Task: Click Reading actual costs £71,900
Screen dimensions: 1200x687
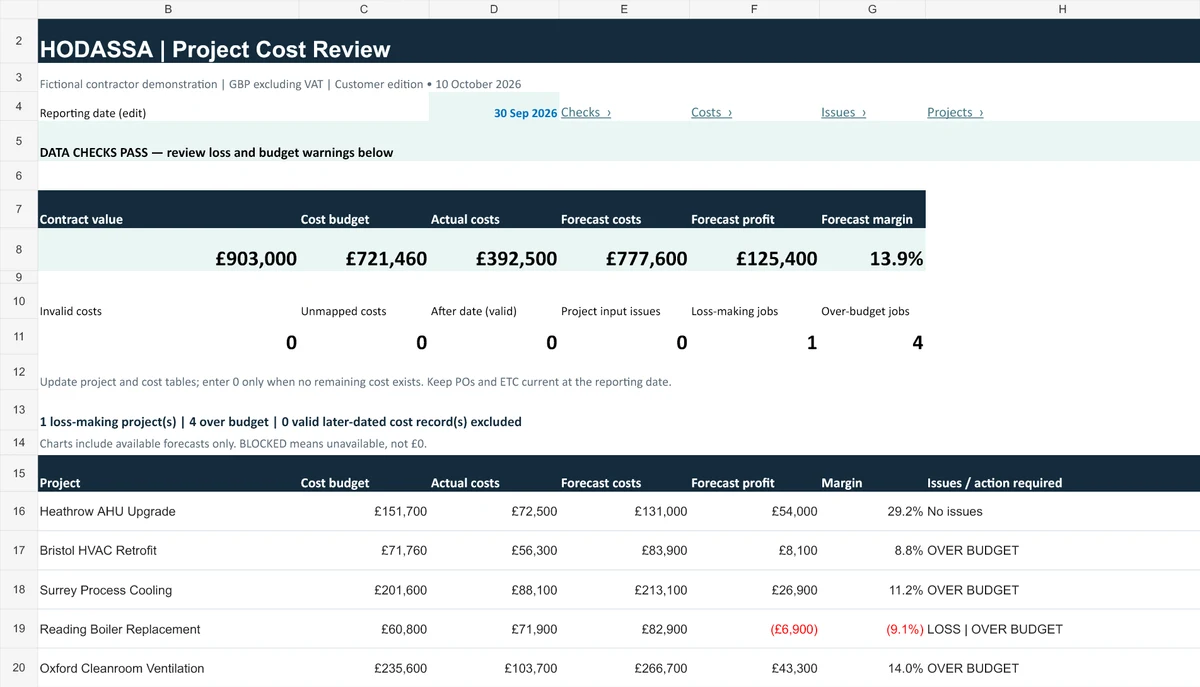Action: [534, 629]
